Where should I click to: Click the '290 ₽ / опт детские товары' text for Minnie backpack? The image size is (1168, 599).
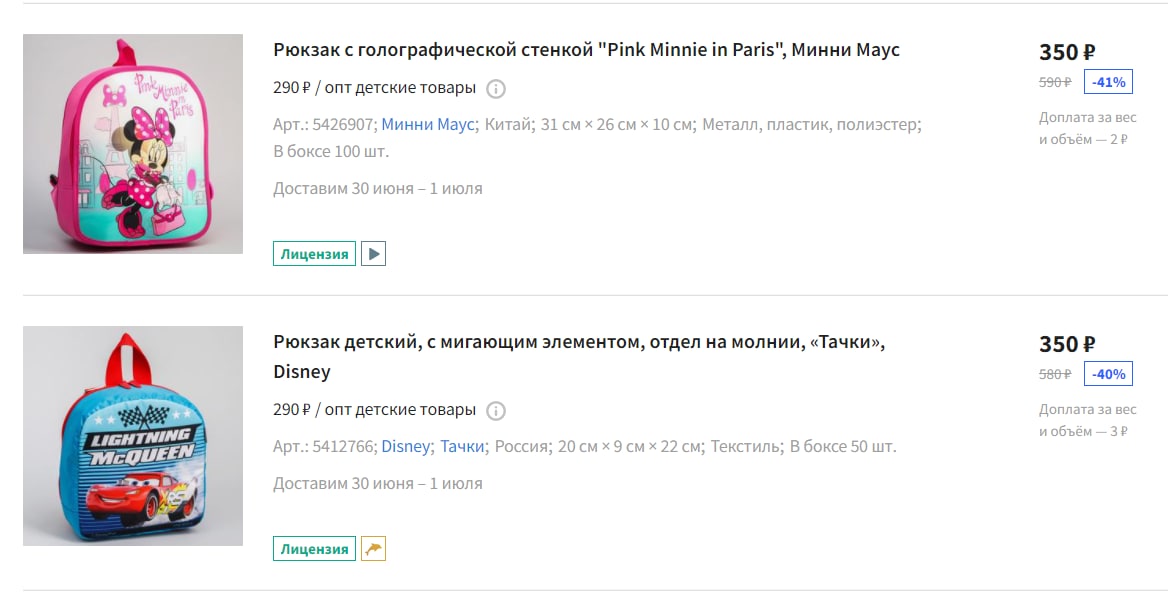pyautogui.click(x=374, y=87)
